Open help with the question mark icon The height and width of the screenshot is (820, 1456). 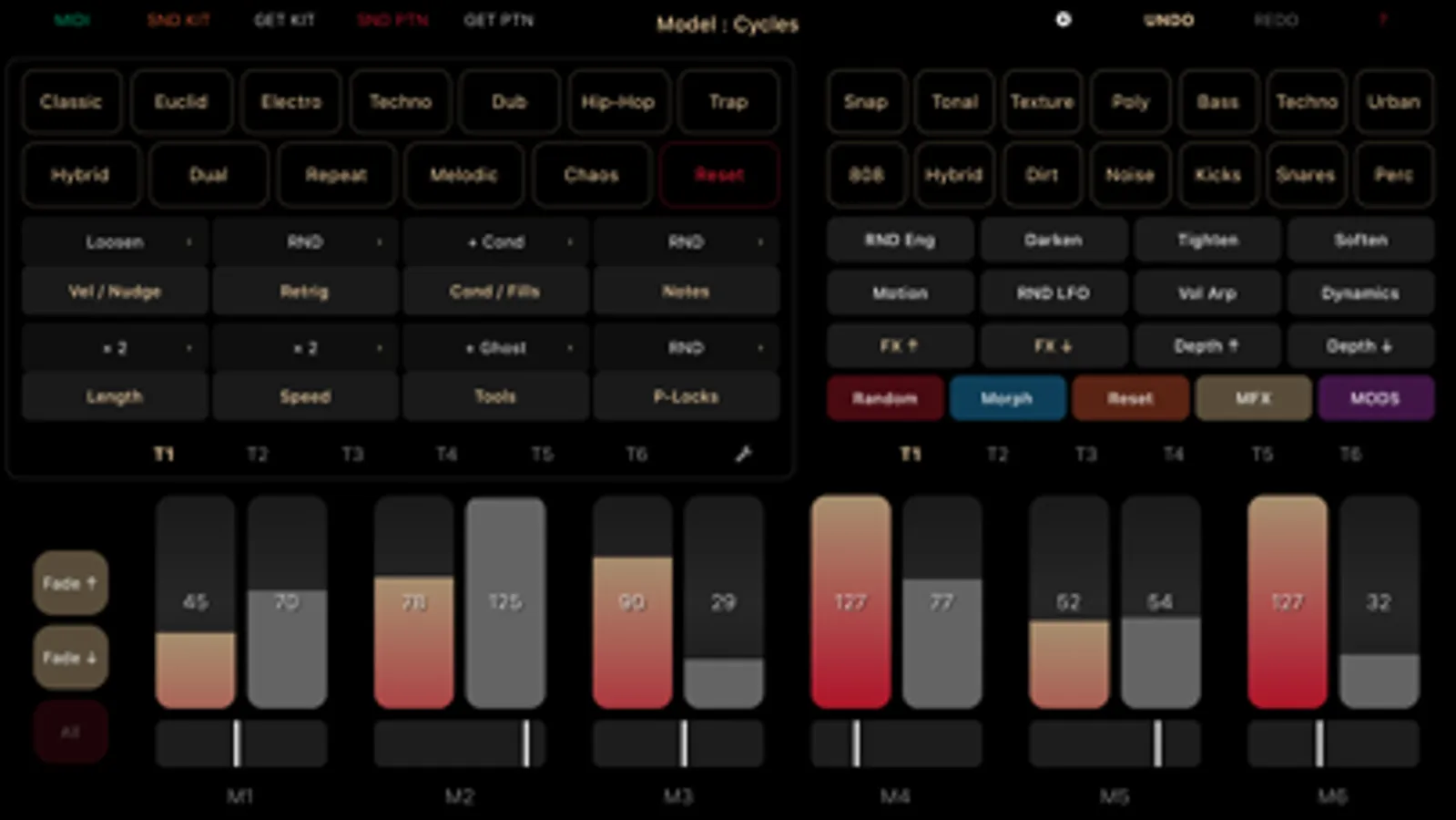pos(1383,20)
